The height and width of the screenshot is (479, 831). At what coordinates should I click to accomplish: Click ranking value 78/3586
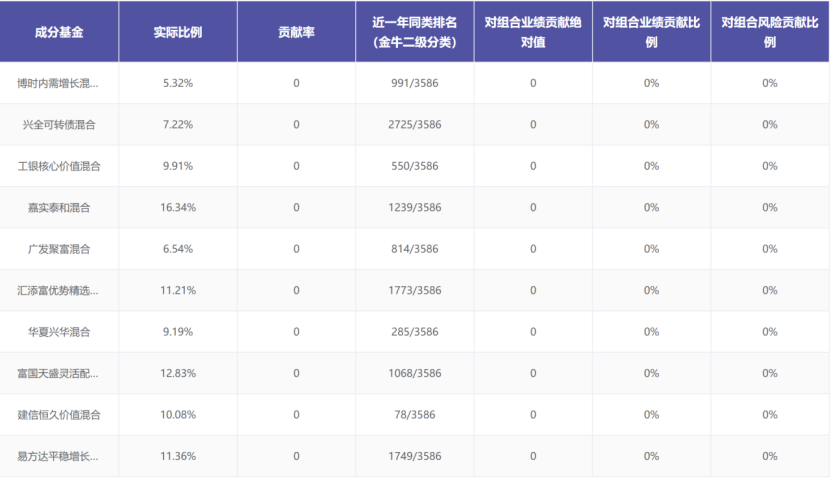pos(415,415)
